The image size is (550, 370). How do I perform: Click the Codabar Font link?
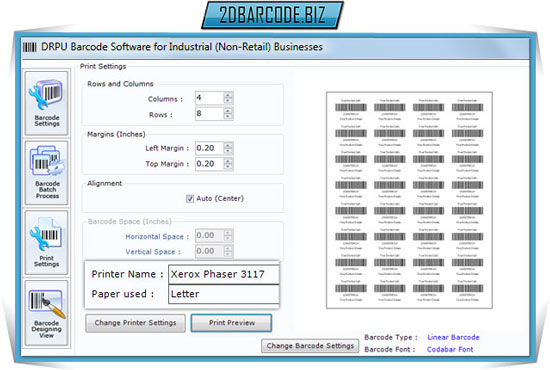[x=450, y=349]
